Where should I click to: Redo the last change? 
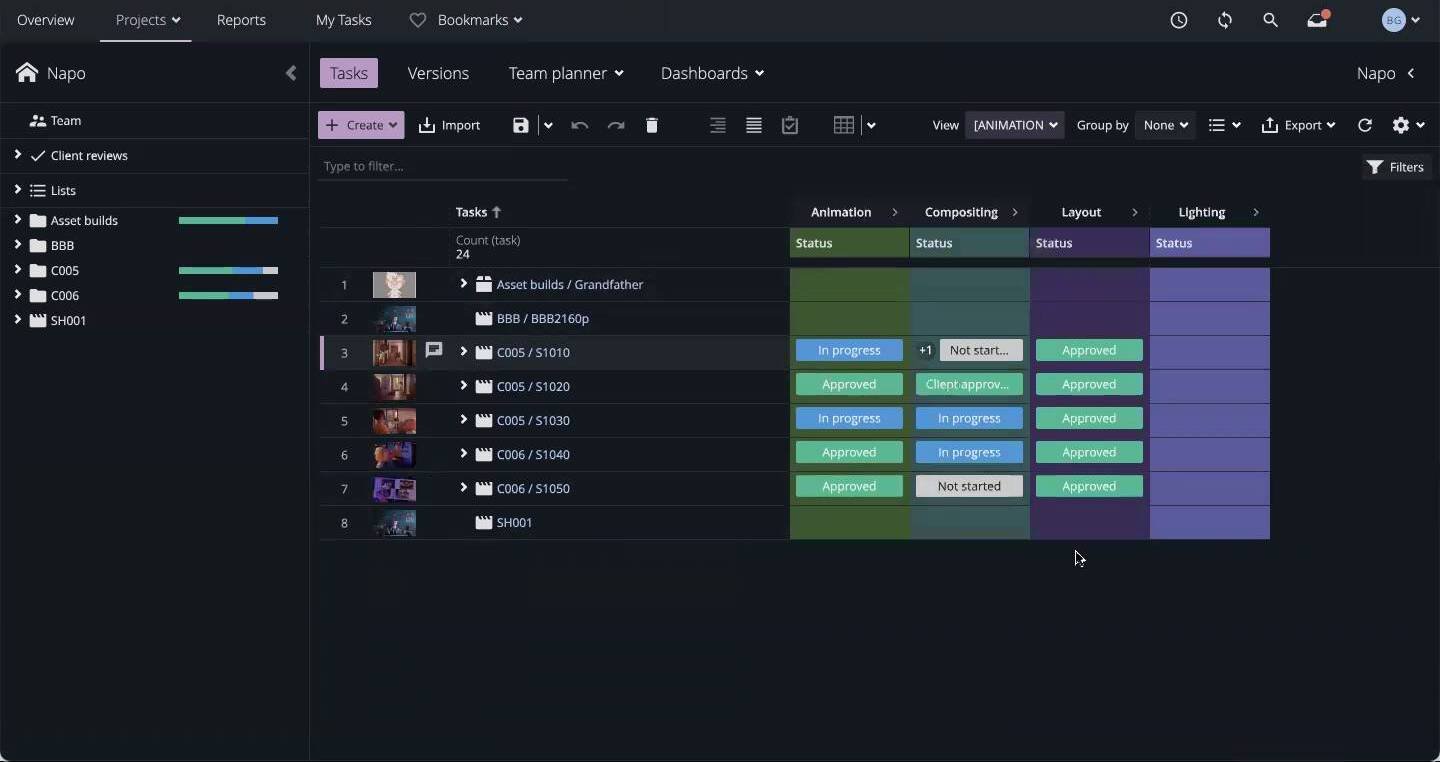tap(616, 125)
